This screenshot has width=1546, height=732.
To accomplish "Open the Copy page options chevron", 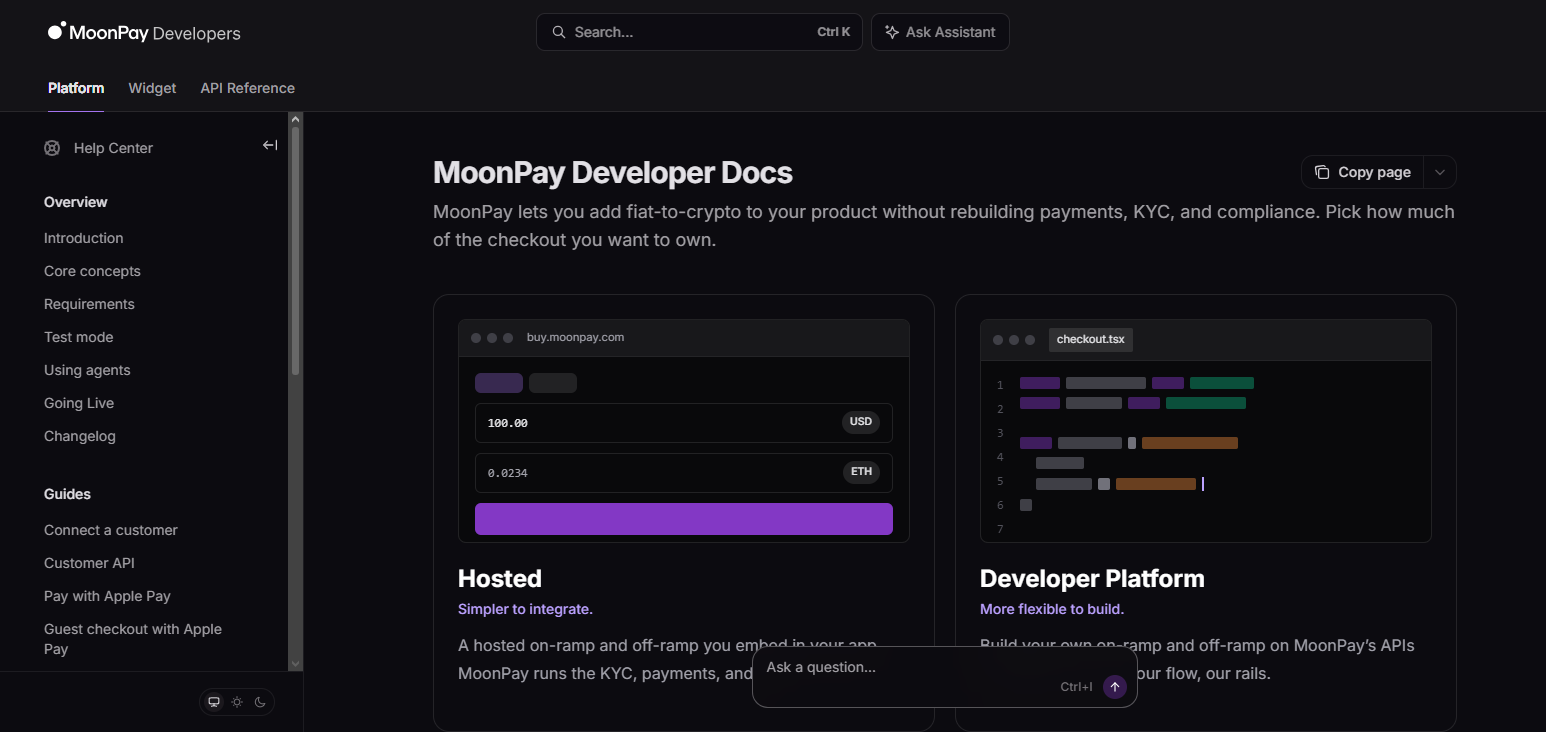I will coord(1440,172).
